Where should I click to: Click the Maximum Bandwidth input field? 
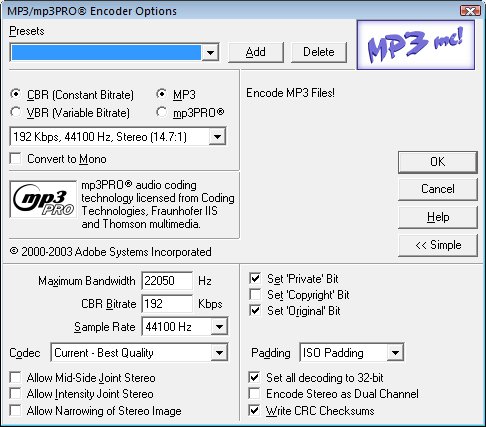pos(167,281)
